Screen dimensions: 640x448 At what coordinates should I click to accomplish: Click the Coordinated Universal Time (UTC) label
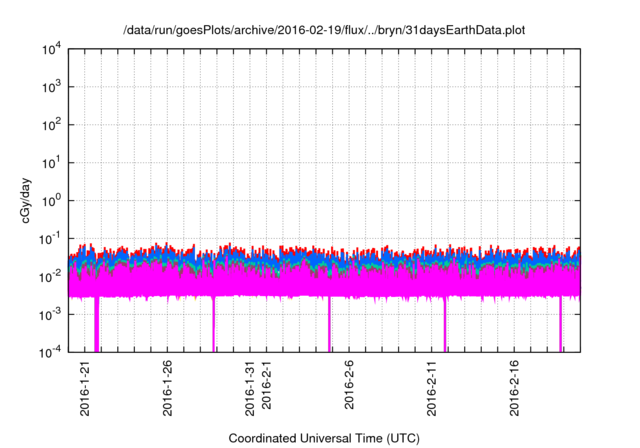[x=324, y=439]
